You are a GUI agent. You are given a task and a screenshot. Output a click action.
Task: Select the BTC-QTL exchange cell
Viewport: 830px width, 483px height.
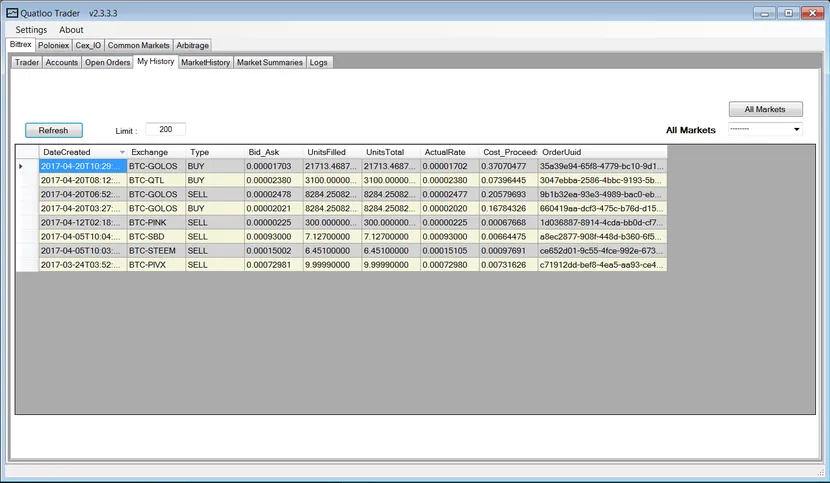click(x=156, y=181)
